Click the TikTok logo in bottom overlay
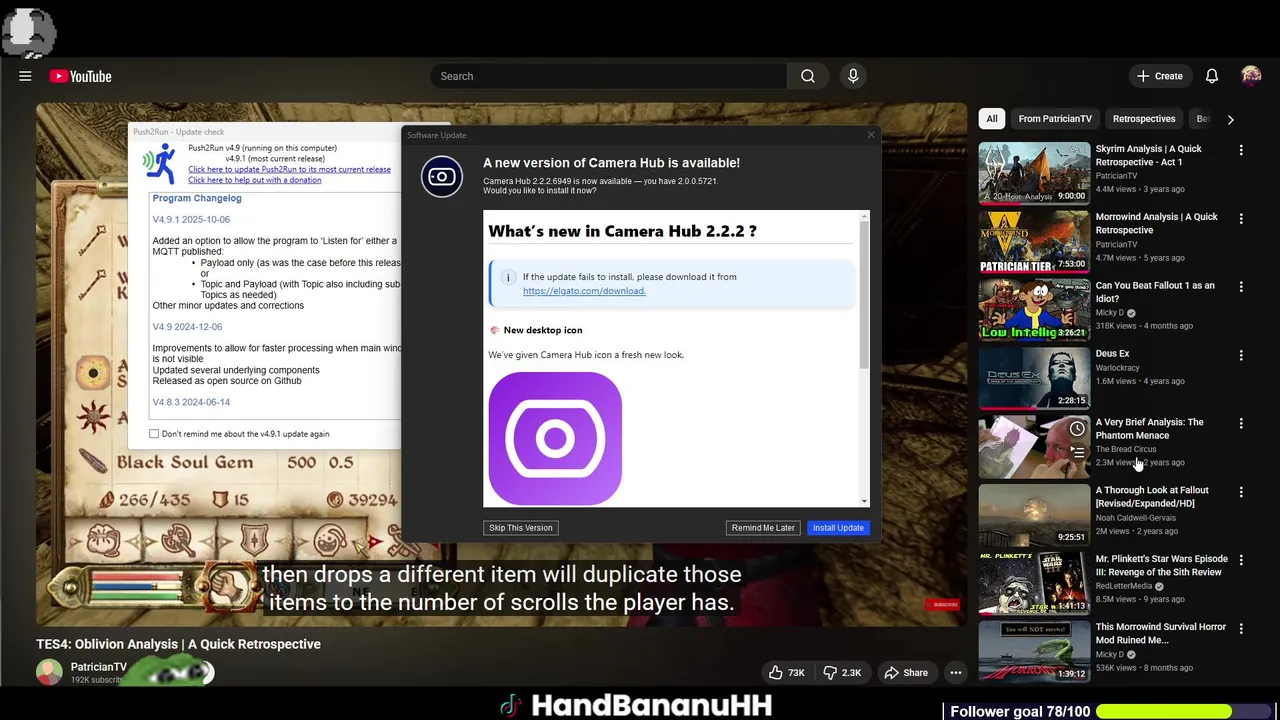The width and height of the screenshot is (1280, 720). point(511,705)
